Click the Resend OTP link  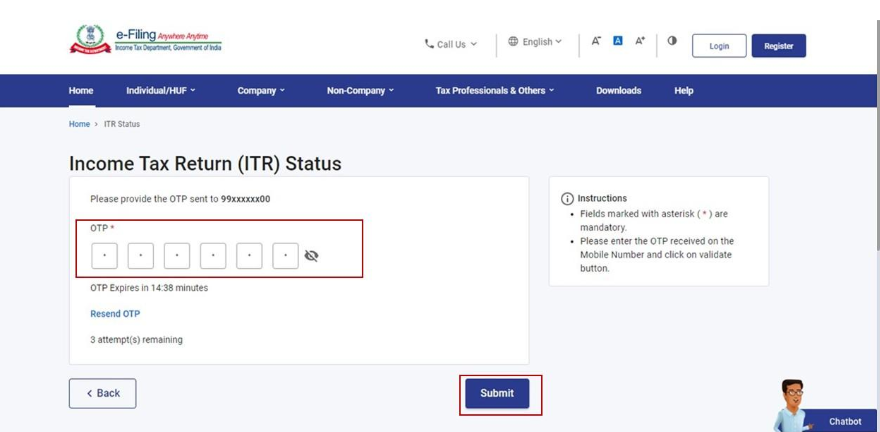[115, 314]
